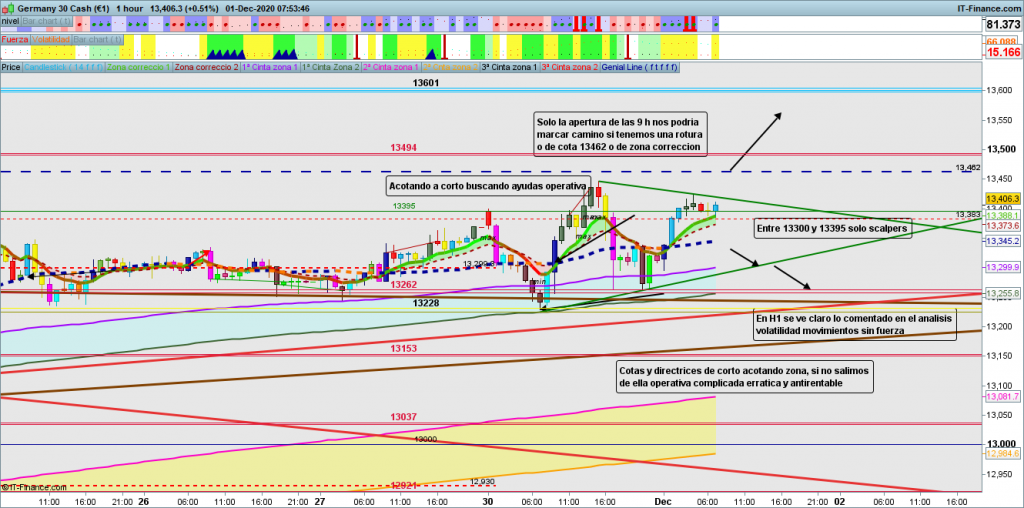Click the 1ª Cinta Zona 2 label
Viewport: 1024px width, 508px height.
point(330,67)
